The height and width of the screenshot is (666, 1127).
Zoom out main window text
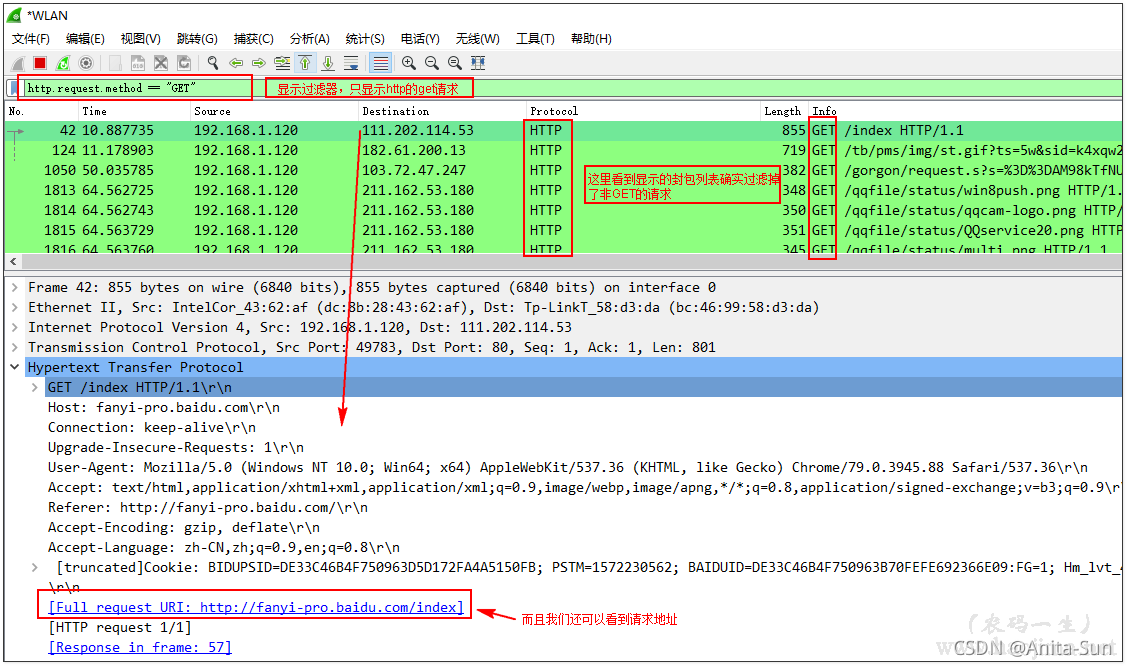click(x=431, y=63)
